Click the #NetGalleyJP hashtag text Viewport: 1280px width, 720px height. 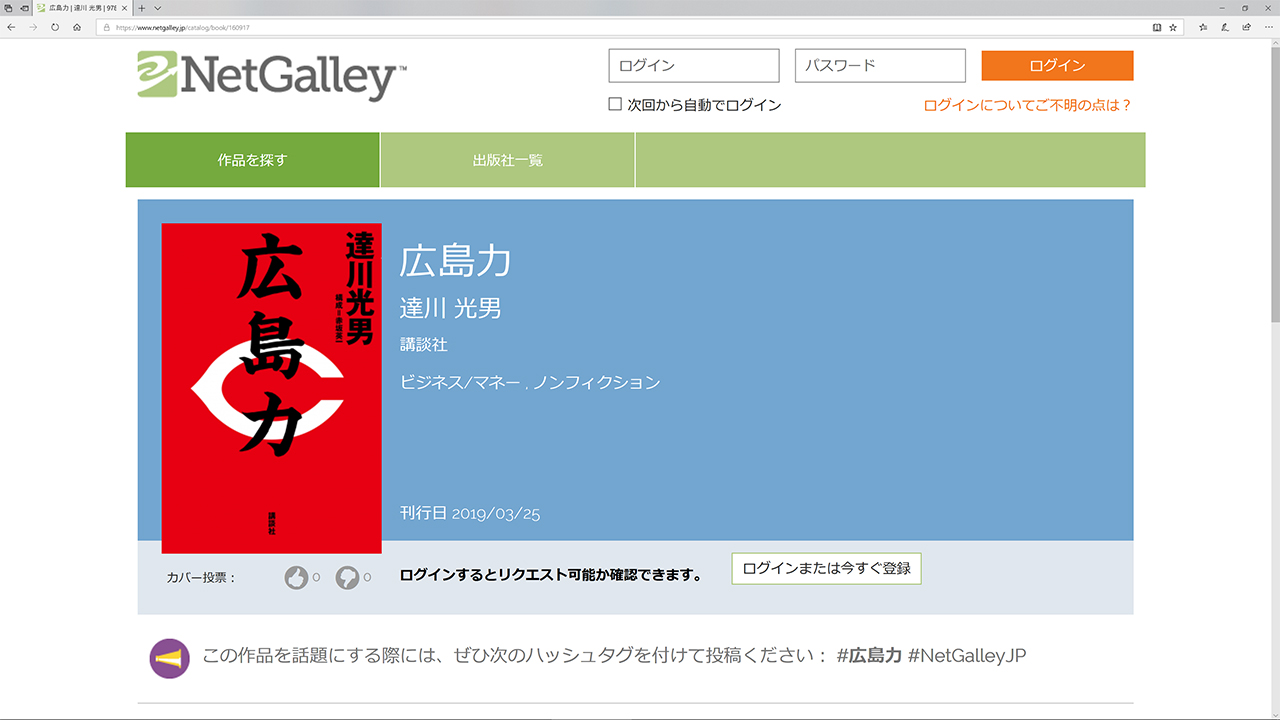point(967,656)
